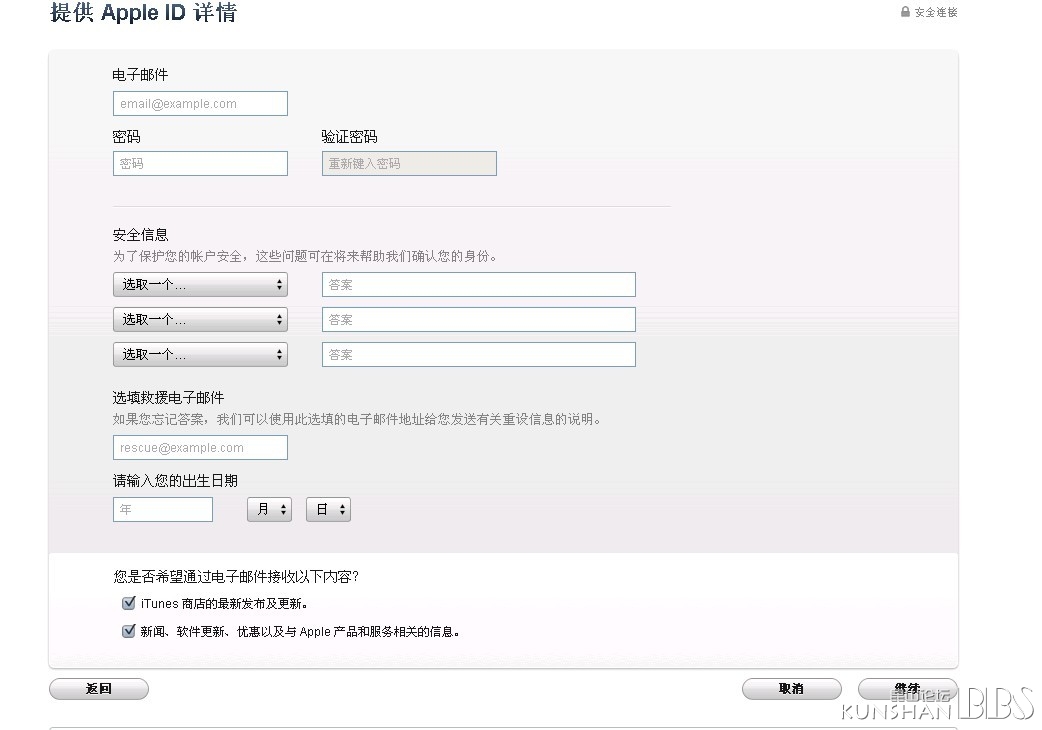Click the third 答案 answer field

[478, 355]
